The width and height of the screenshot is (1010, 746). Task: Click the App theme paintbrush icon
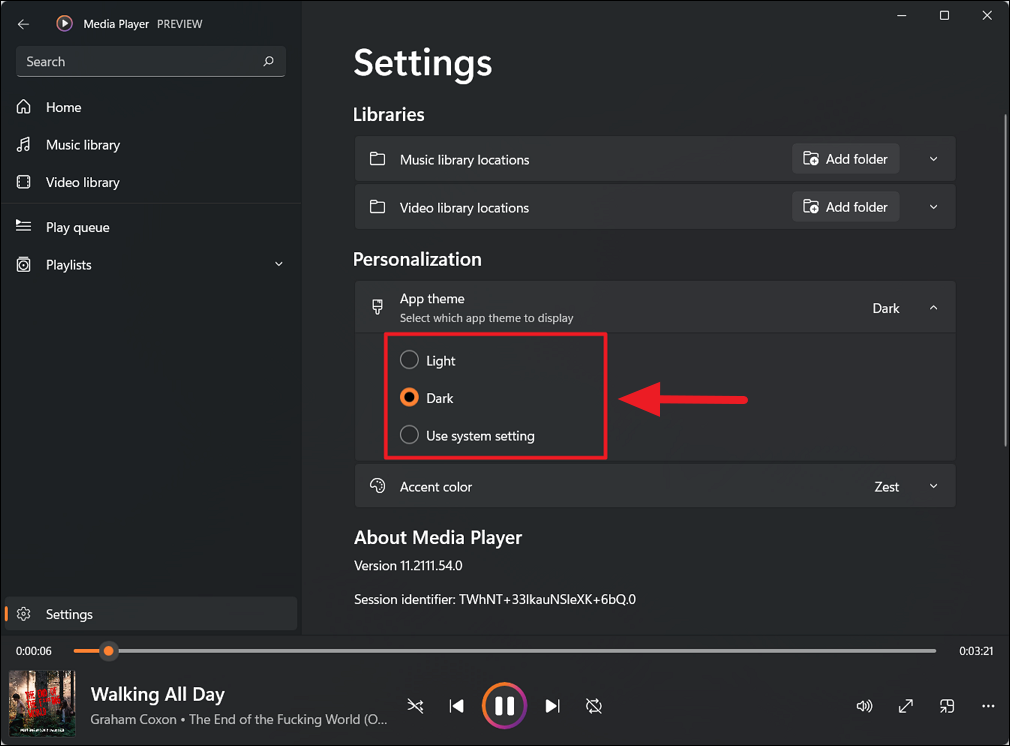pyautogui.click(x=377, y=307)
